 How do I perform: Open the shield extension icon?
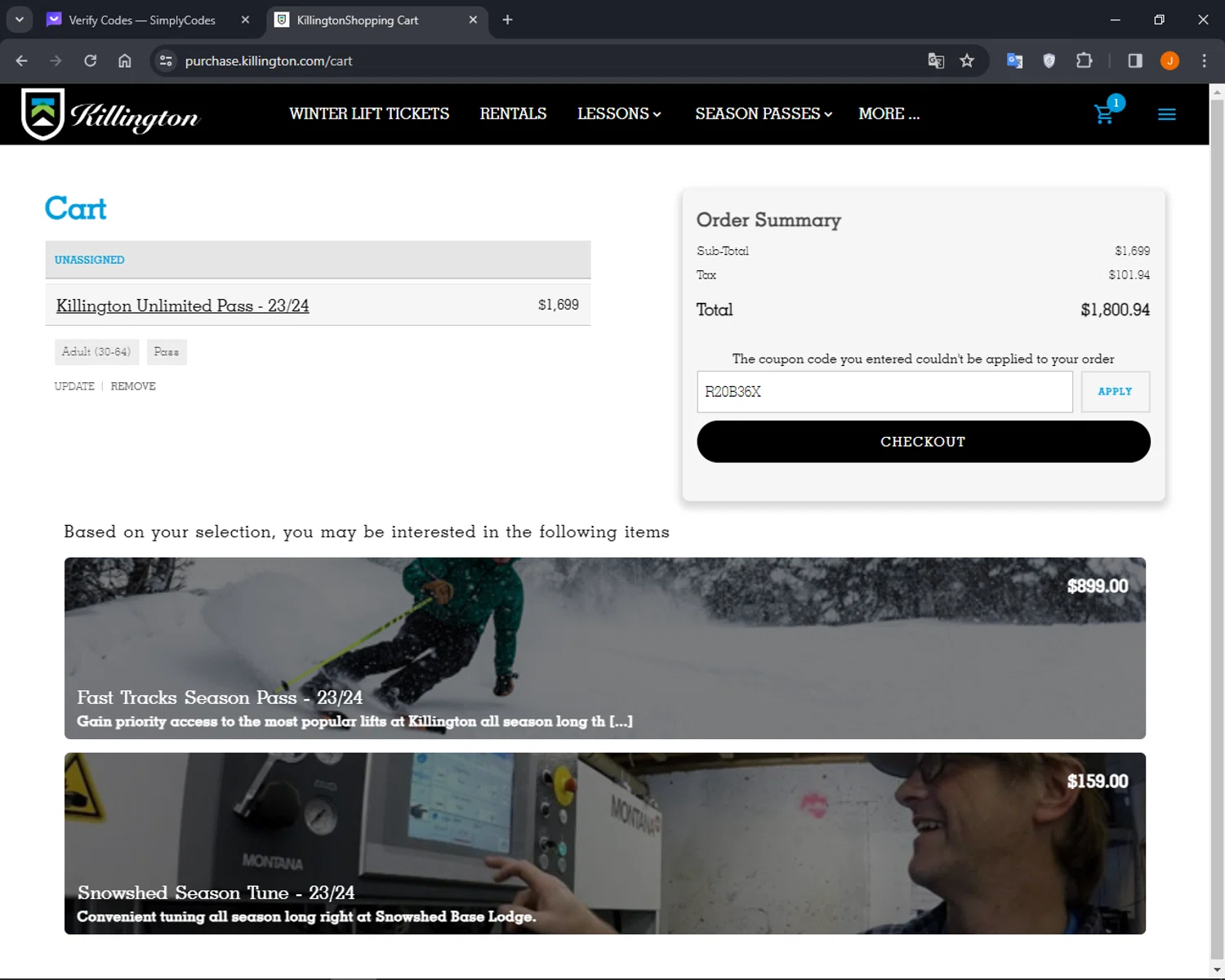(x=1049, y=60)
